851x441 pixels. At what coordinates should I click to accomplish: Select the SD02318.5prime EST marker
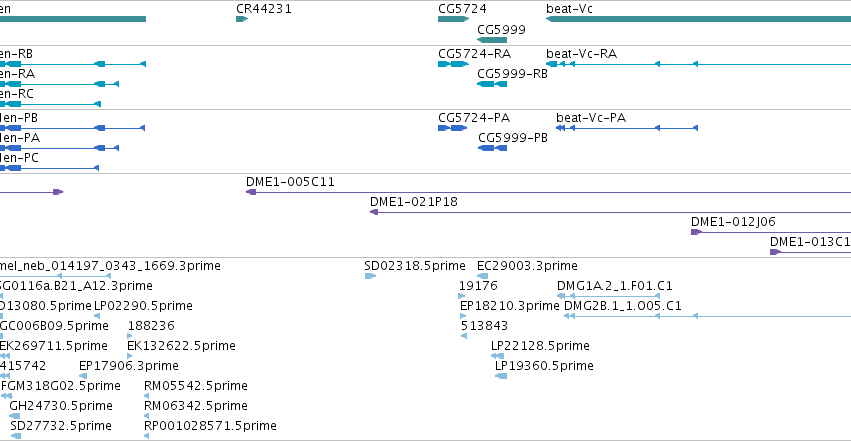(370, 276)
